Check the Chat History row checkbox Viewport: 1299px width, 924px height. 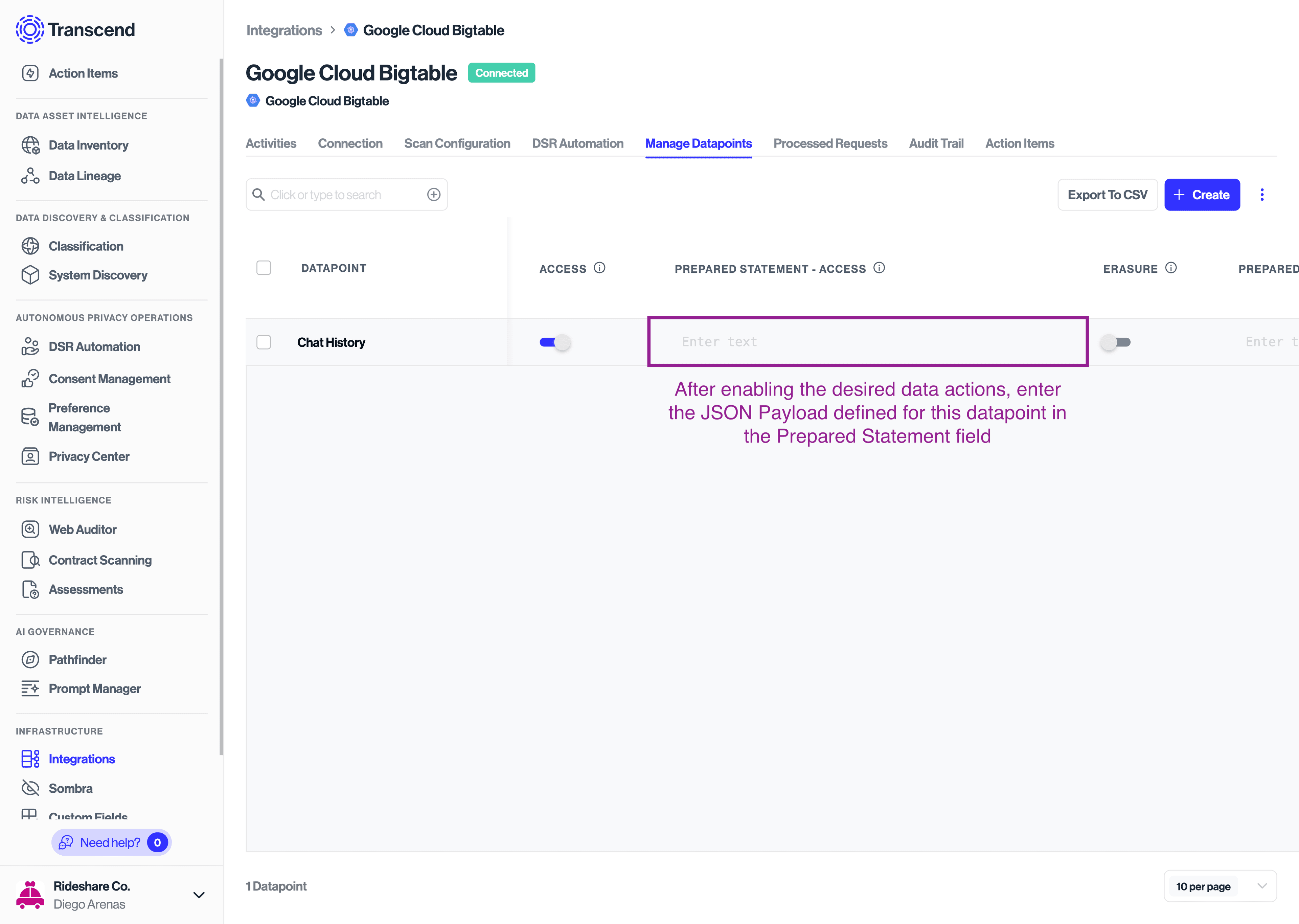264,342
